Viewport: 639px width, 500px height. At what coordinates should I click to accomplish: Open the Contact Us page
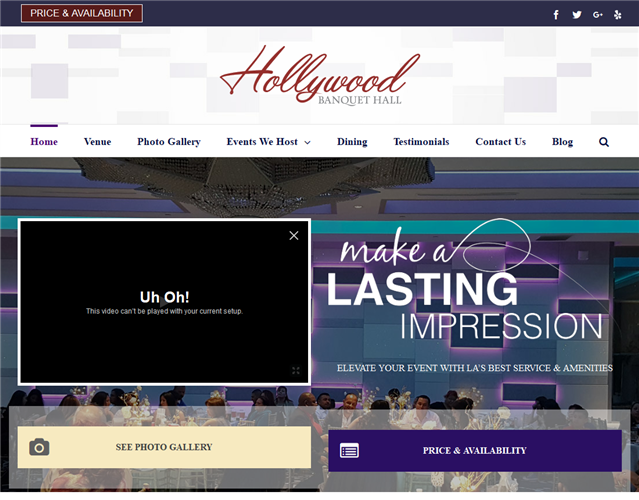(500, 142)
